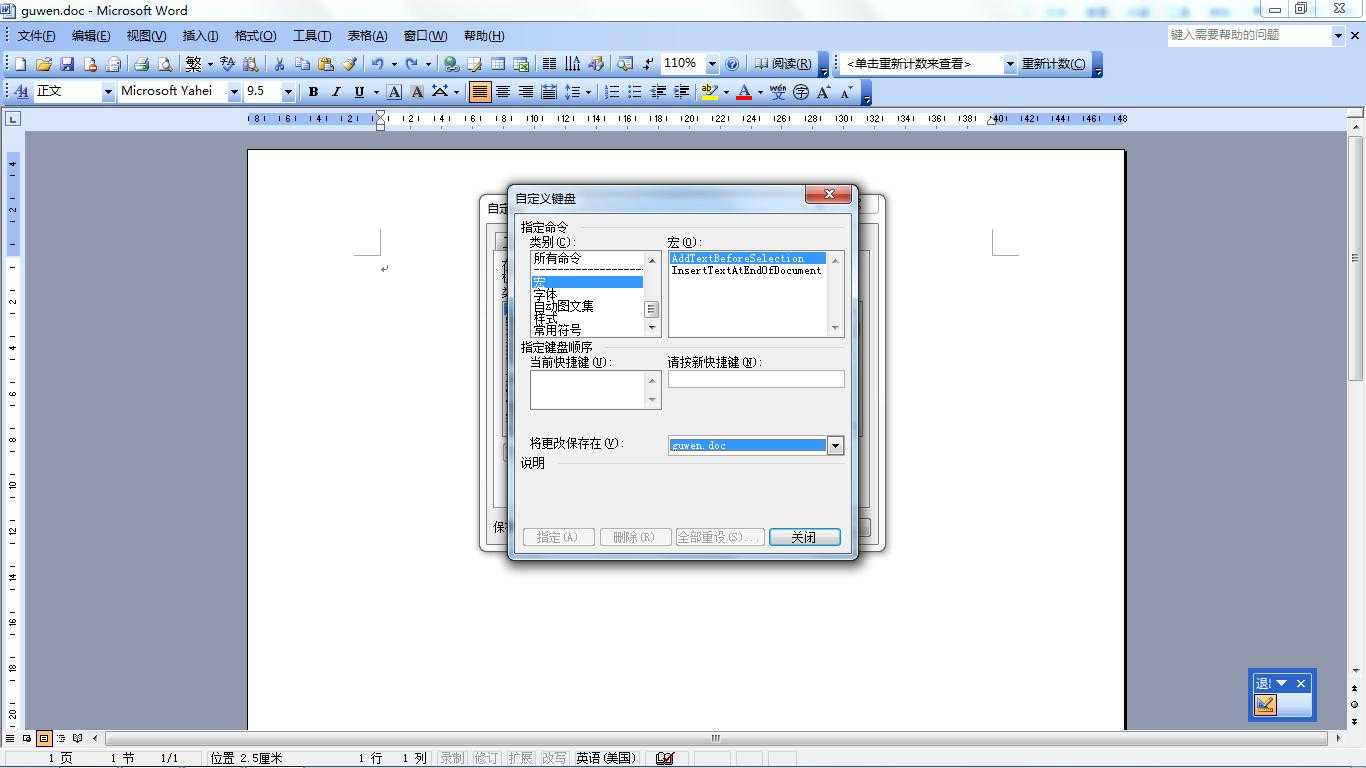Open the 格式(O) menu

coord(255,36)
